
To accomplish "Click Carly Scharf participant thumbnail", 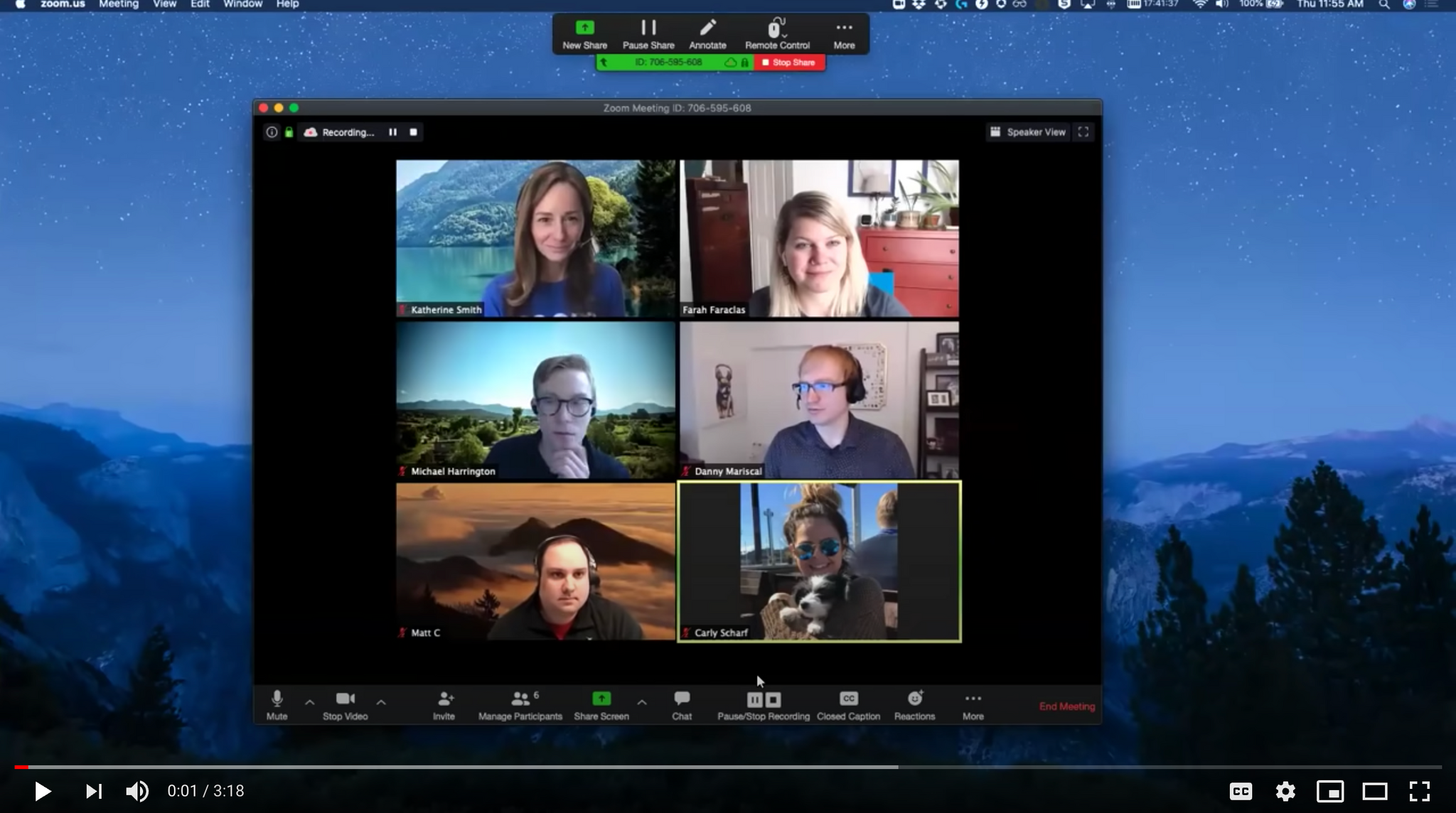I will [x=819, y=561].
